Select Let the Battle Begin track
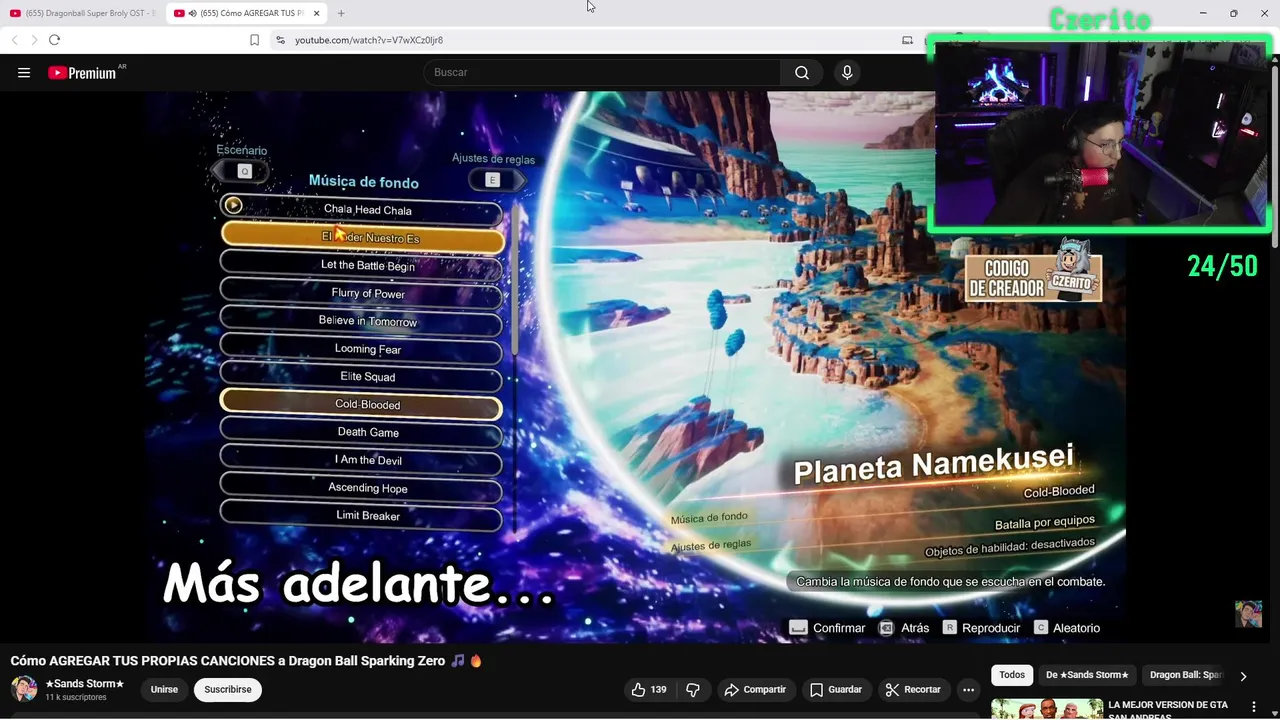 point(361,265)
